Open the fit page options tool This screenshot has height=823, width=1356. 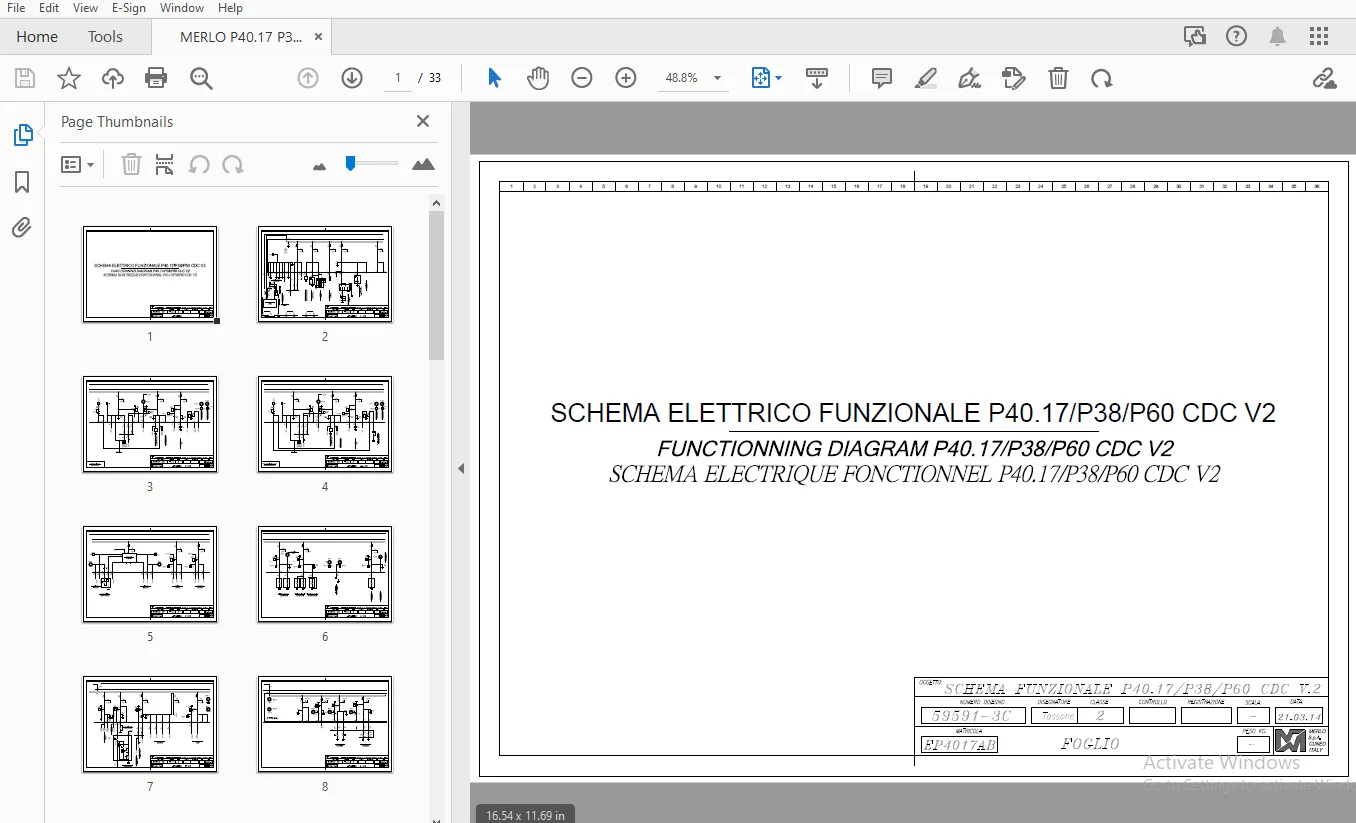[766, 78]
